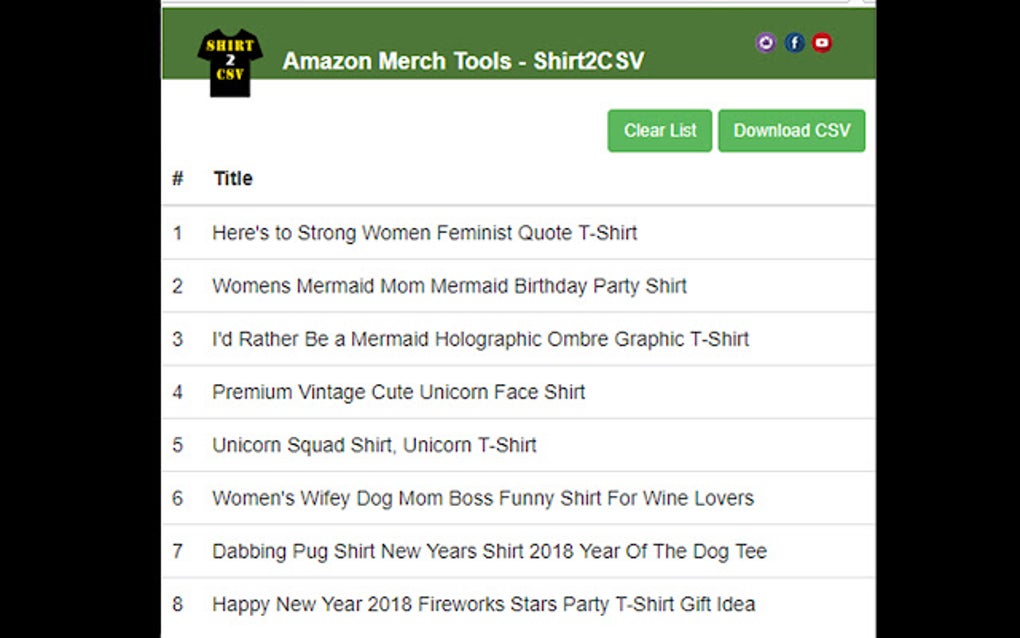Open the Facebook page icon
The image size is (1020, 638).
[x=794, y=42]
